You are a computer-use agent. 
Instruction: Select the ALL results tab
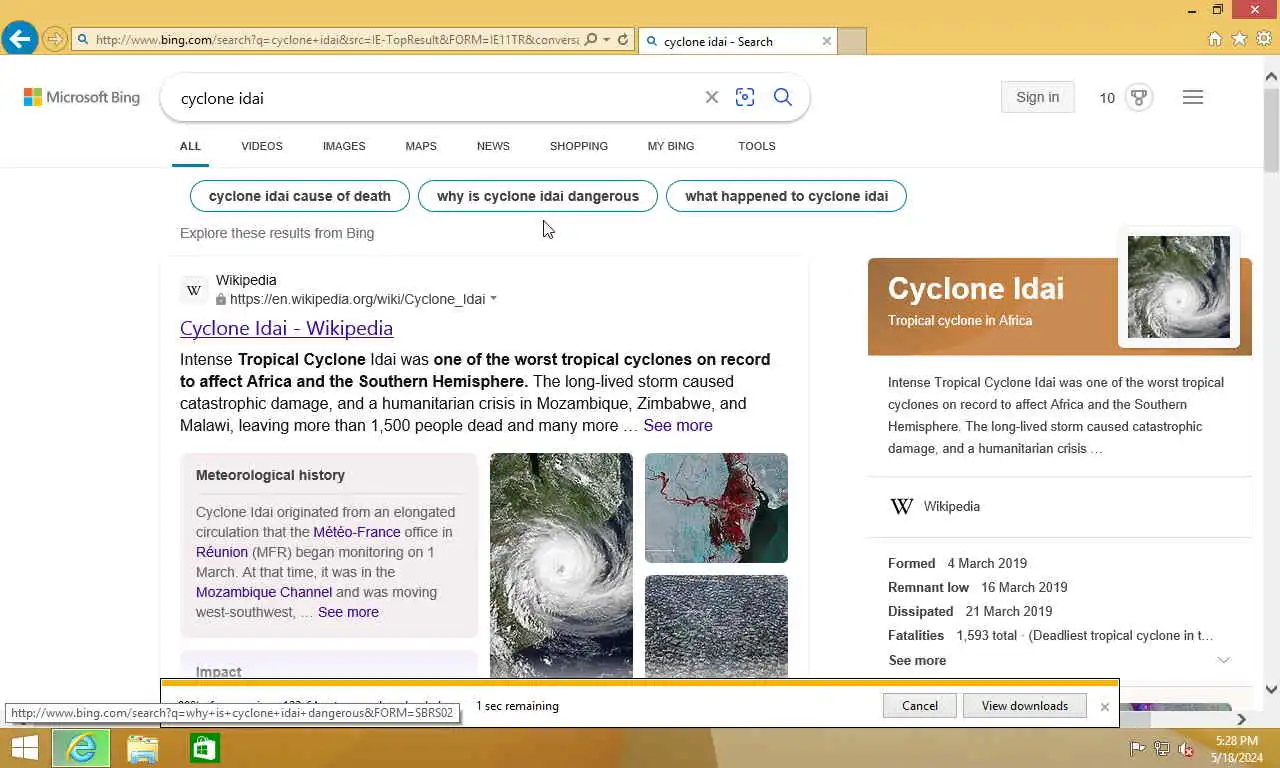[x=190, y=146]
